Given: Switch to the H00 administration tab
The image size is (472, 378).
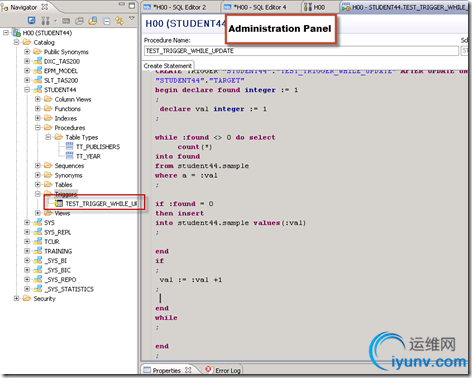Looking at the screenshot, I should coord(315,7).
